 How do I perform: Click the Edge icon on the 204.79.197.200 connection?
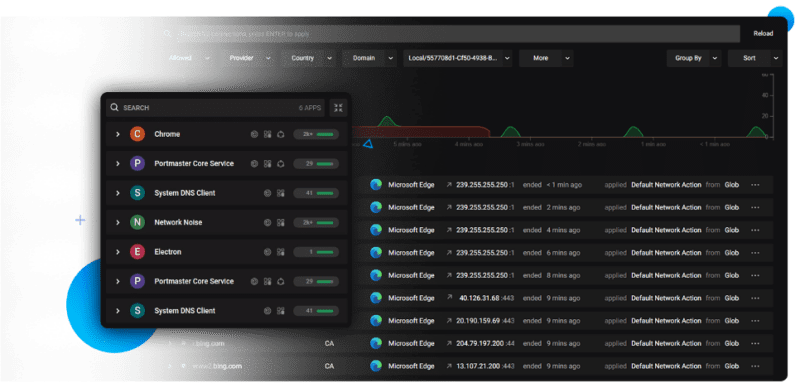tap(376, 343)
